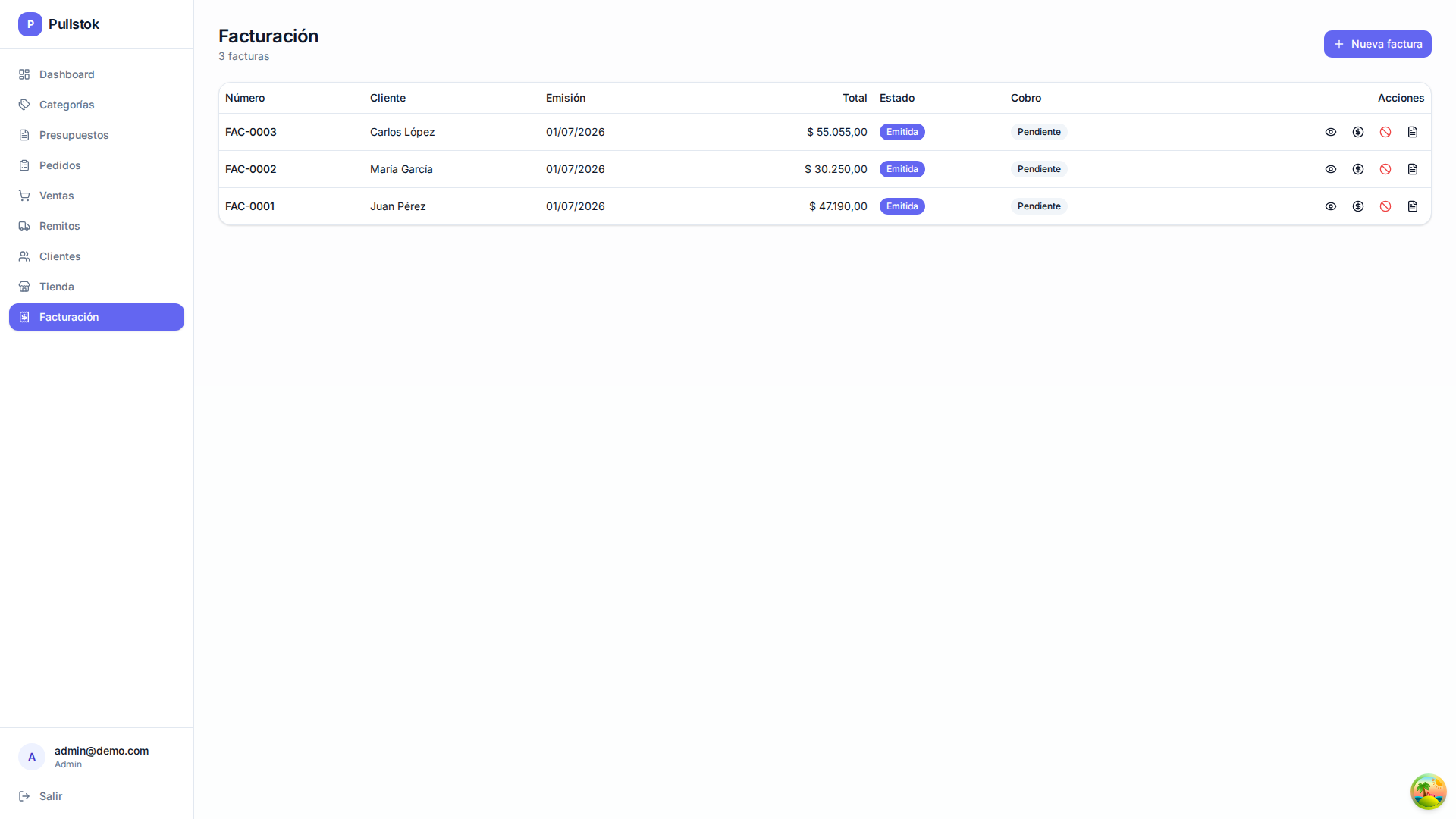Open document icon for FAC-0001

click(1413, 206)
